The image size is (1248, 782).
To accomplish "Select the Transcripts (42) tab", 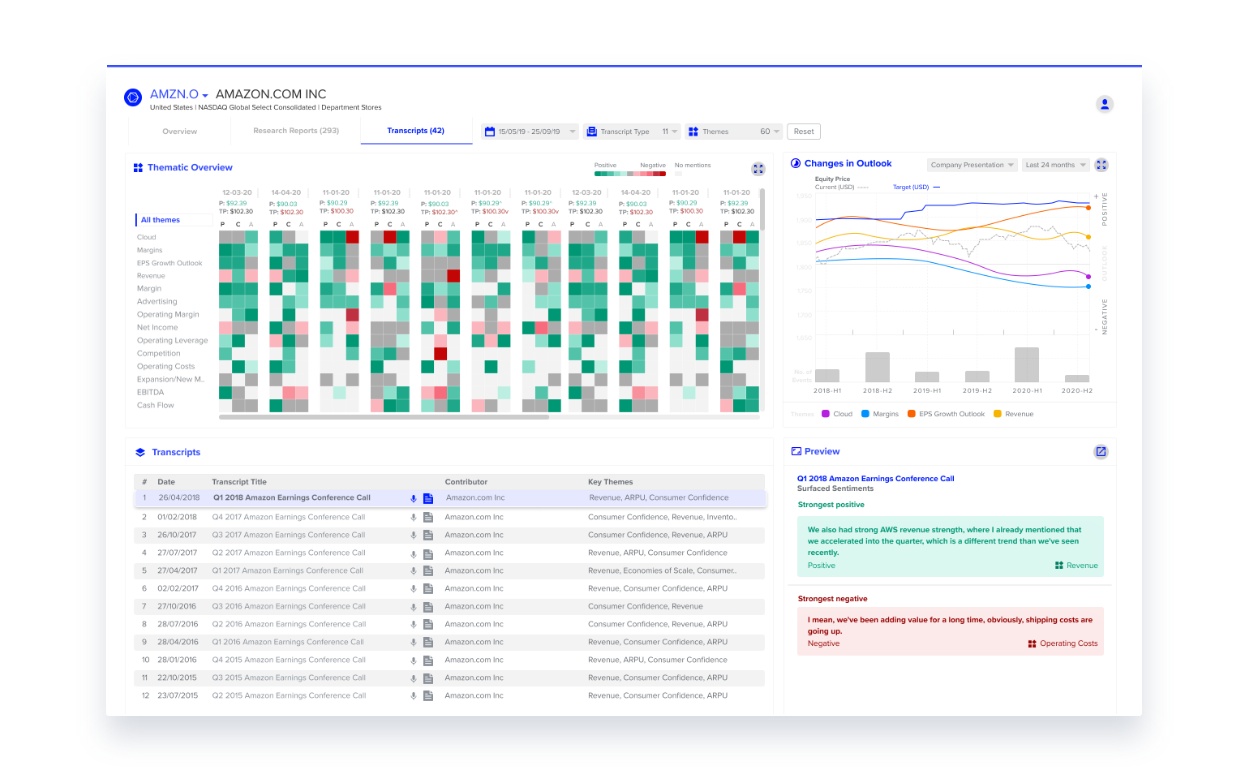I will coord(416,131).
